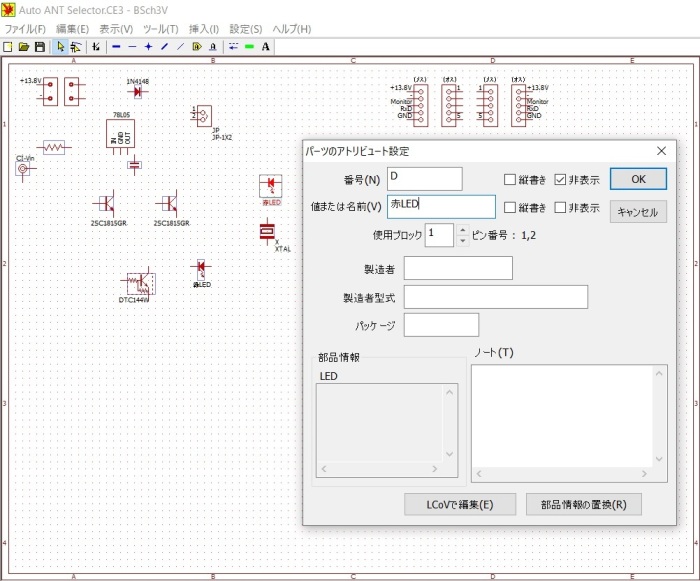Click the Open folder toolbar icon

[x=23, y=46]
